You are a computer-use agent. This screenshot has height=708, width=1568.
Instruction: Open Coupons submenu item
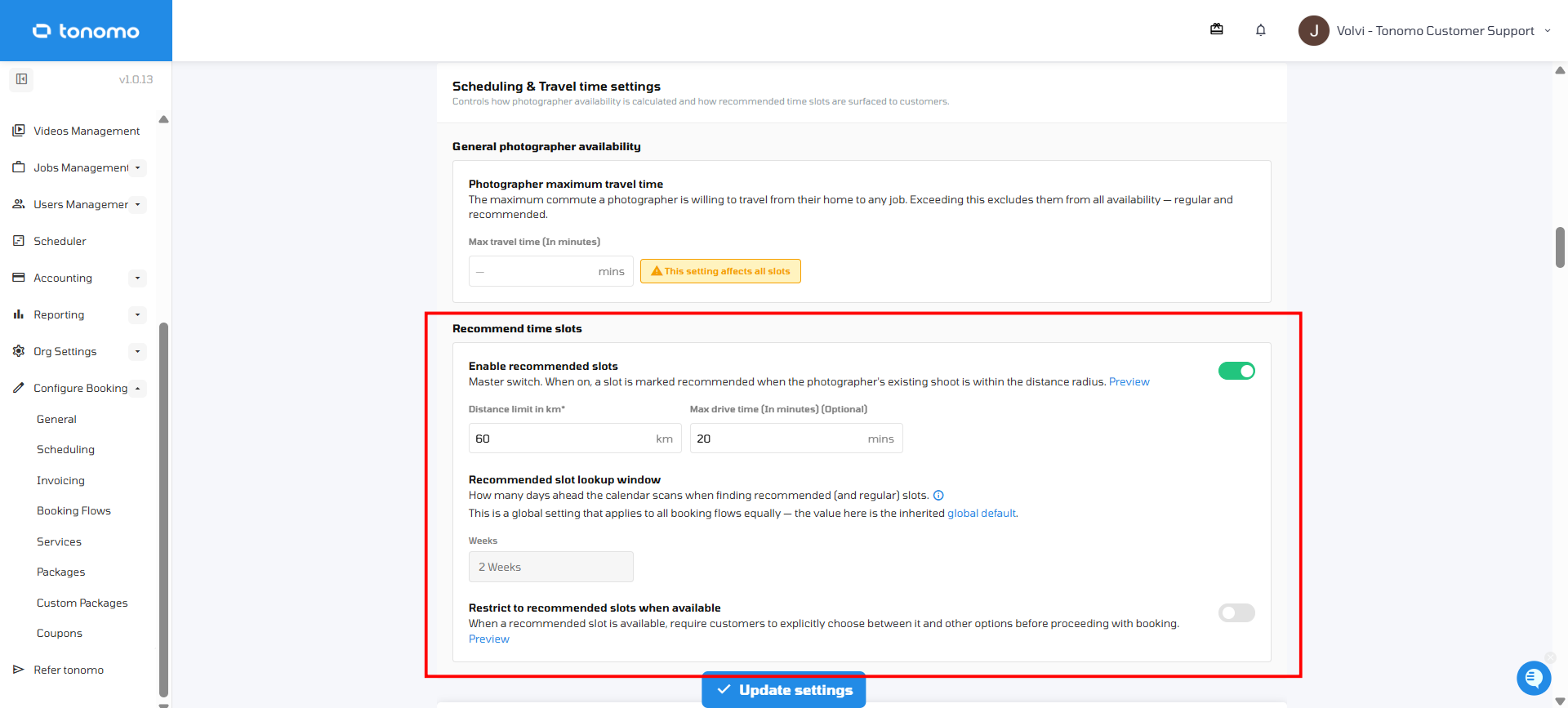[x=59, y=633]
